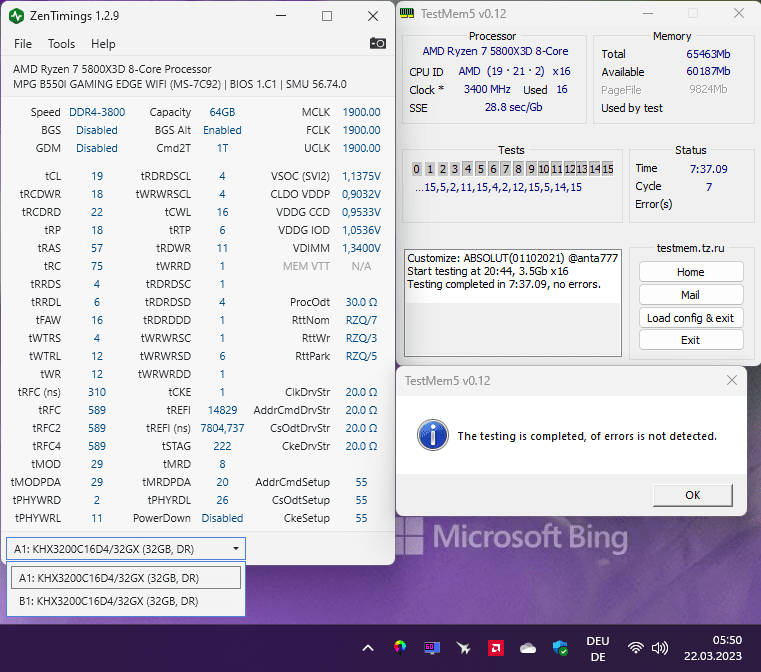Click the blue info icon in TestMem5 dialog
761x672 pixels.
[x=432, y=435]
